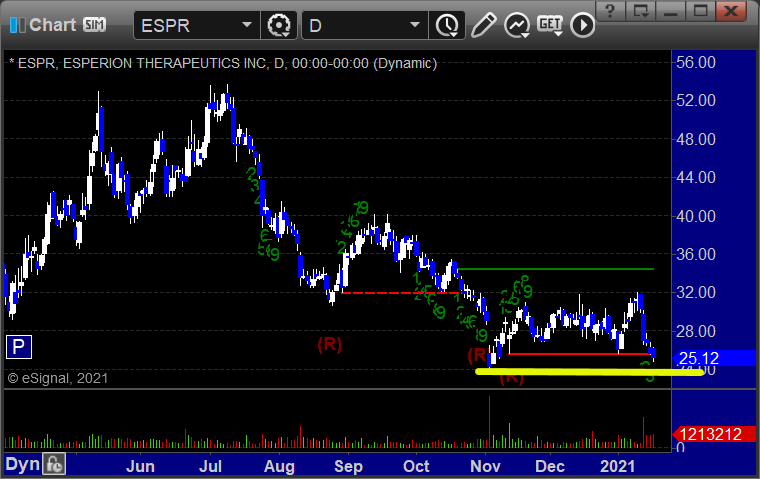Click the green horizontal line near 34
The image size is (760, 479).
[555, 269]
